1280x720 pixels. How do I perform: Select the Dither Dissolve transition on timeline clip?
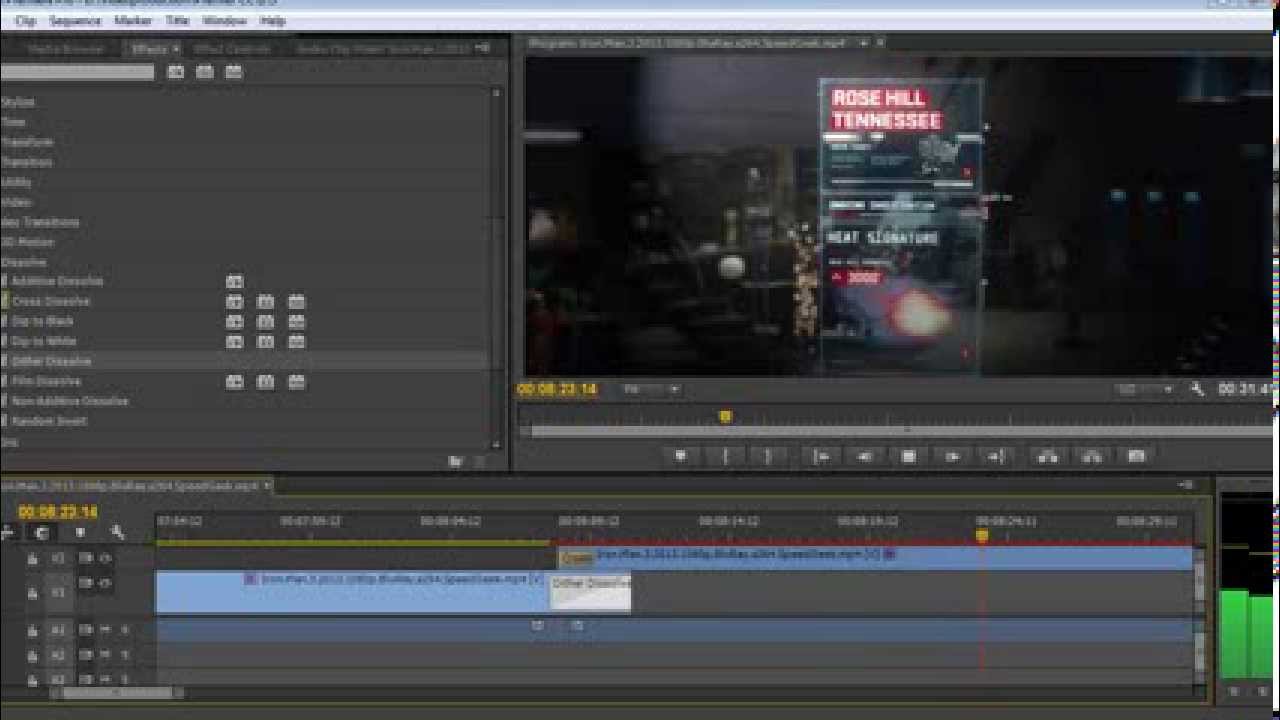click(590, 592)
